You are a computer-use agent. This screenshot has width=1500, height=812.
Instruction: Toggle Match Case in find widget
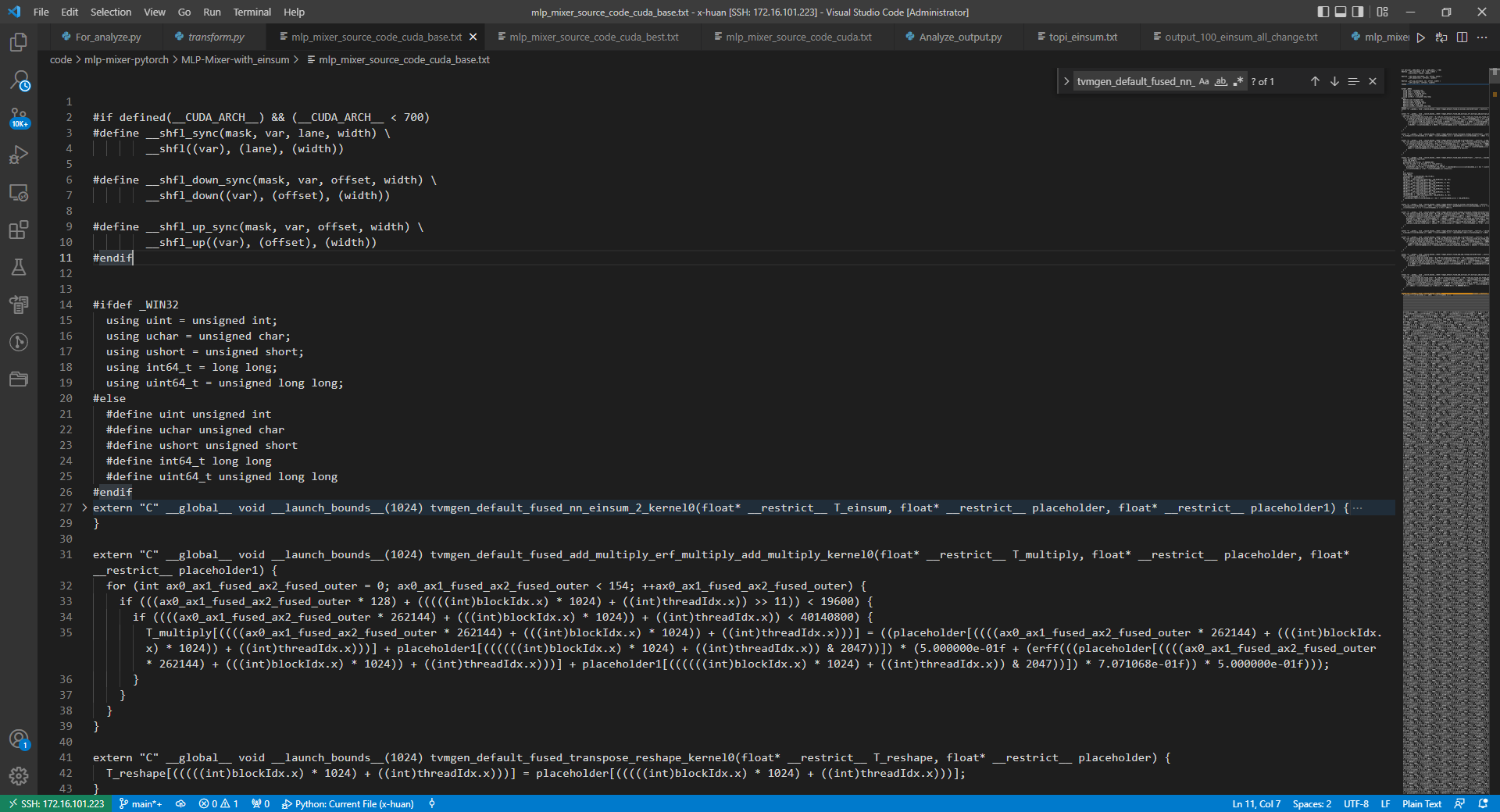(x=1204, y=82)
